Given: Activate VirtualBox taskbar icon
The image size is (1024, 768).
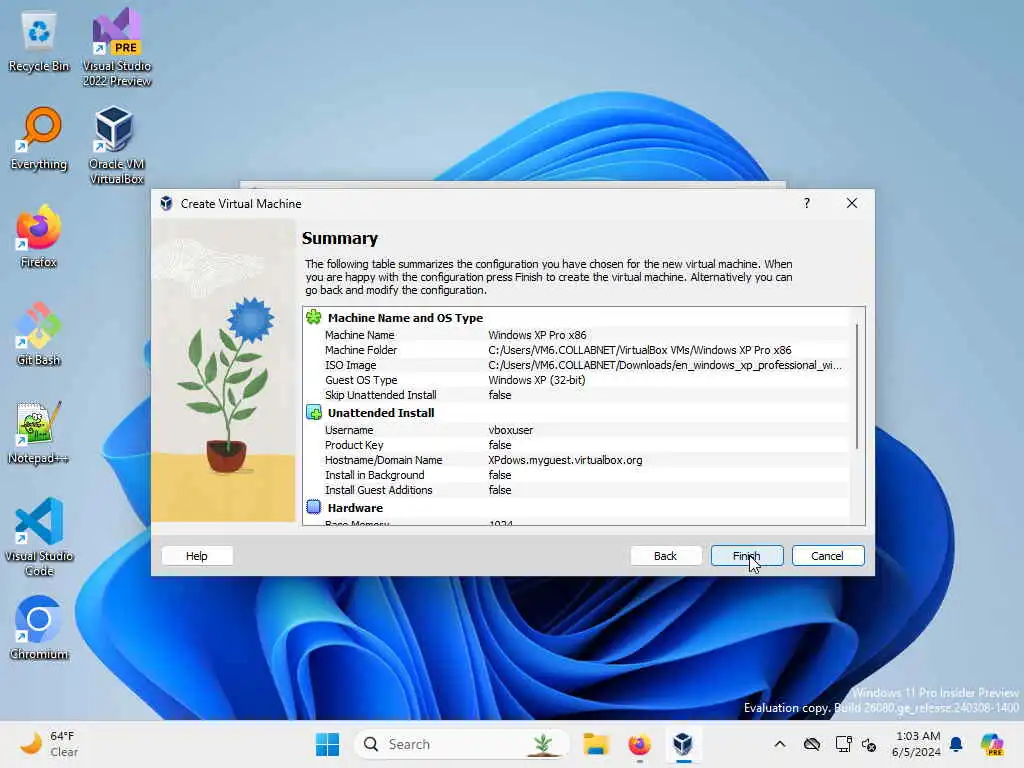Looking at the screenshot, I should click(683, 744).
